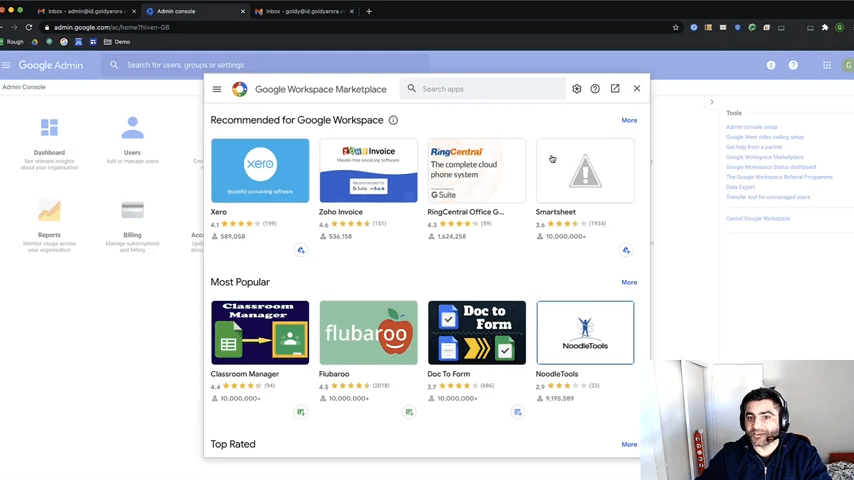Open the Marketplace hamburger menu
This screenshot has height=480, width=854.
click(x=217, y=89)
